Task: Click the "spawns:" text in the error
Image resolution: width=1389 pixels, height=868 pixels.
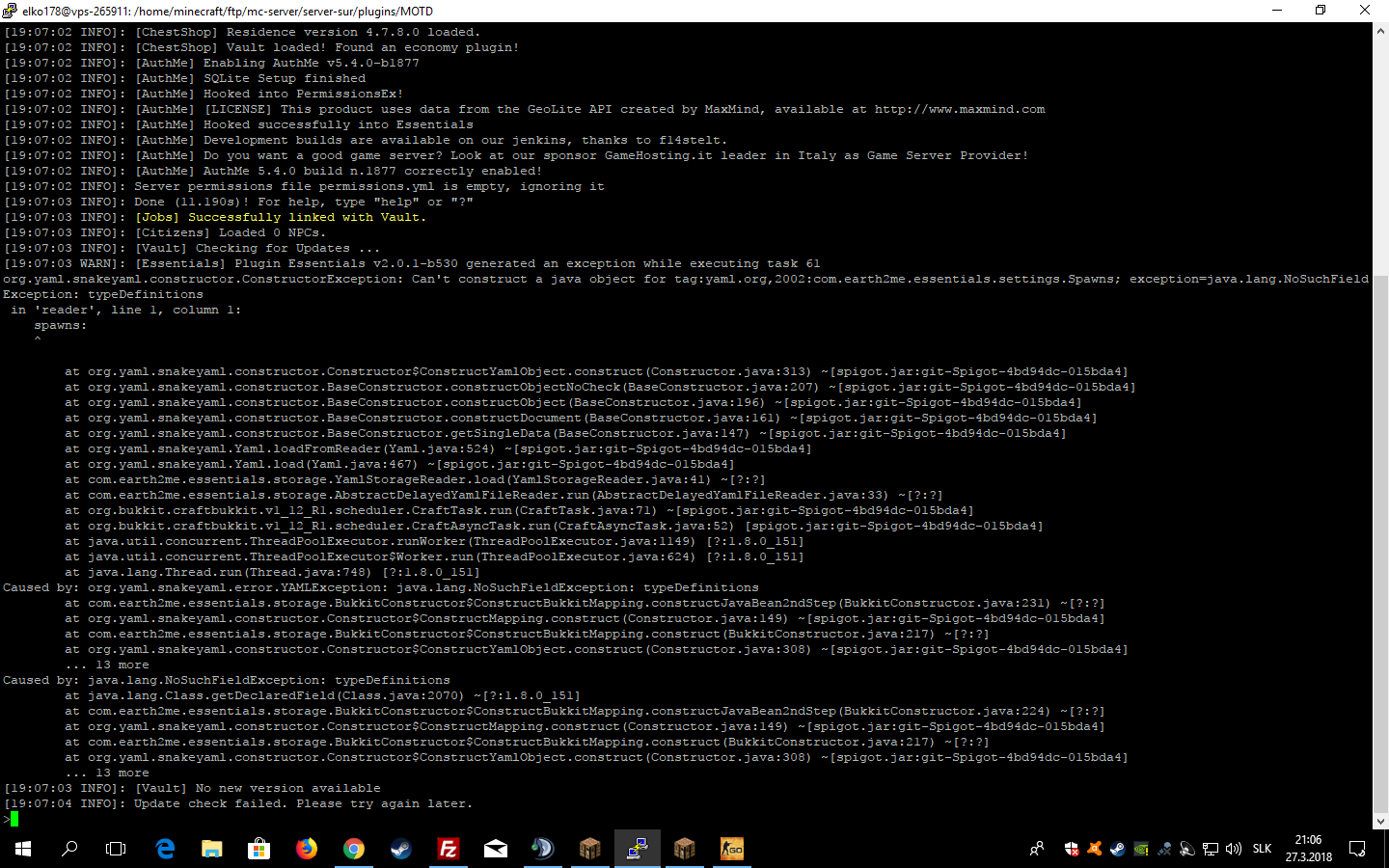Action: tap(61, 325)
